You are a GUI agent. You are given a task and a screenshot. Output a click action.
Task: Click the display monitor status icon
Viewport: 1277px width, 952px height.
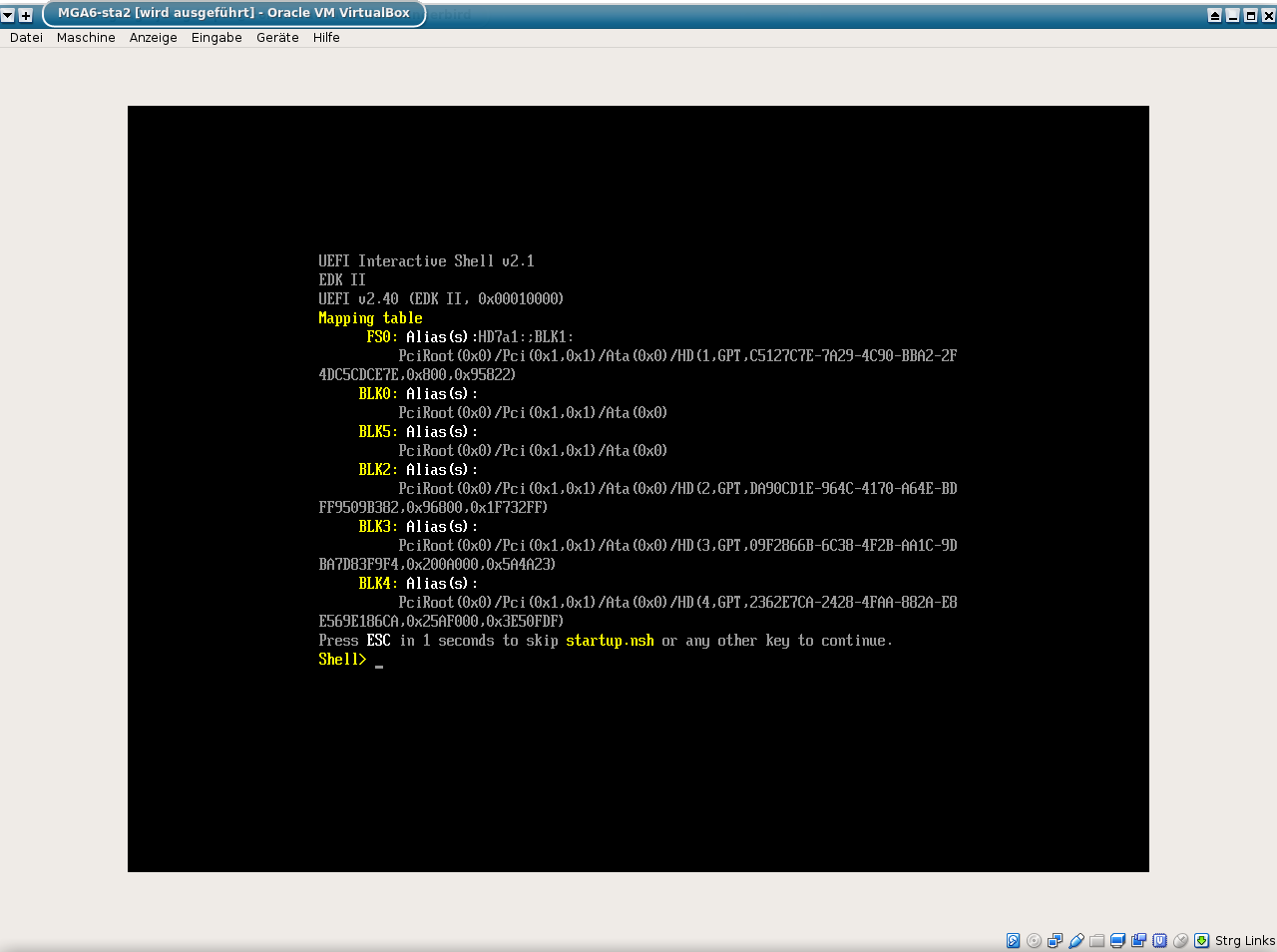pos(1117,940)
